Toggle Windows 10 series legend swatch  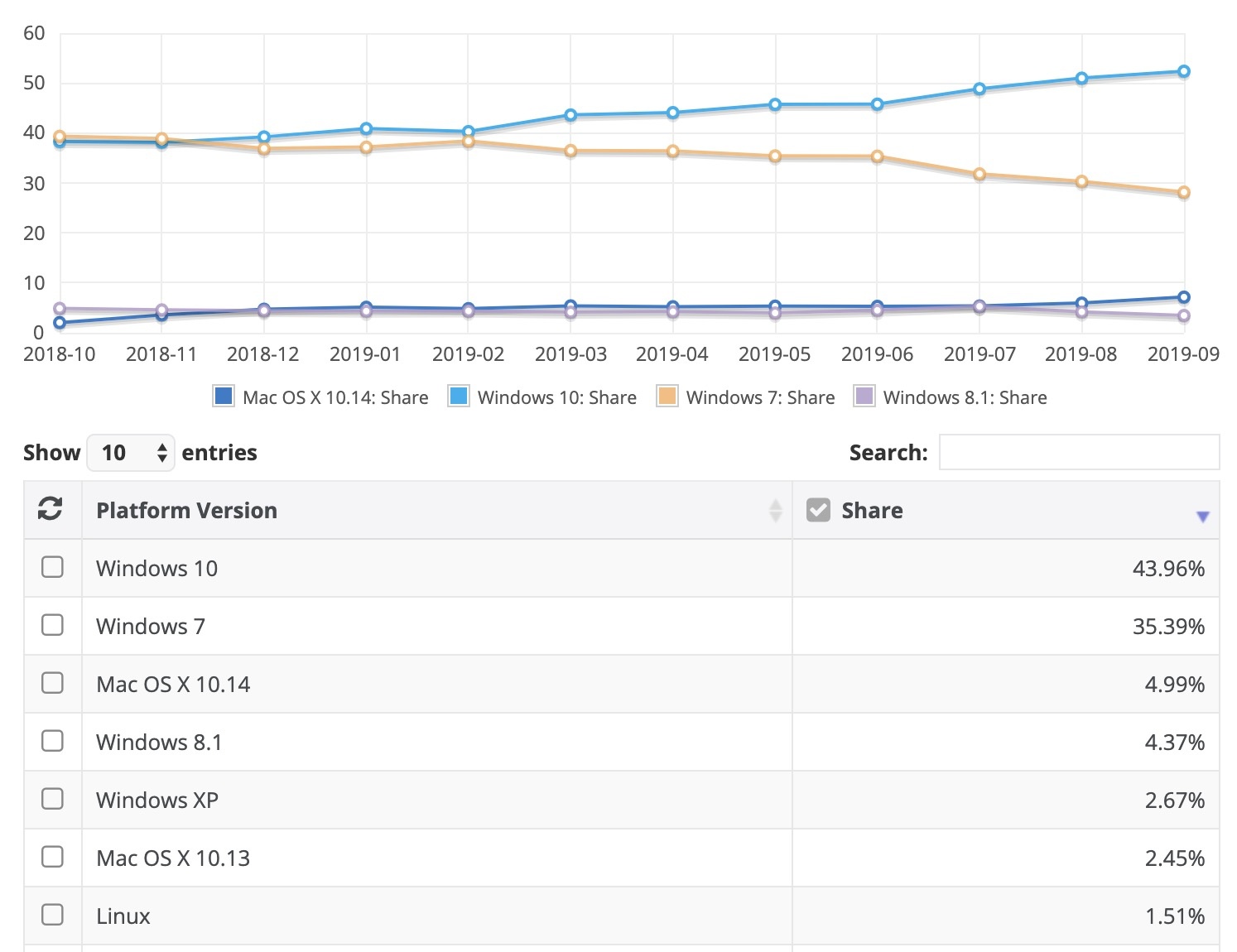tap(458, 397)
